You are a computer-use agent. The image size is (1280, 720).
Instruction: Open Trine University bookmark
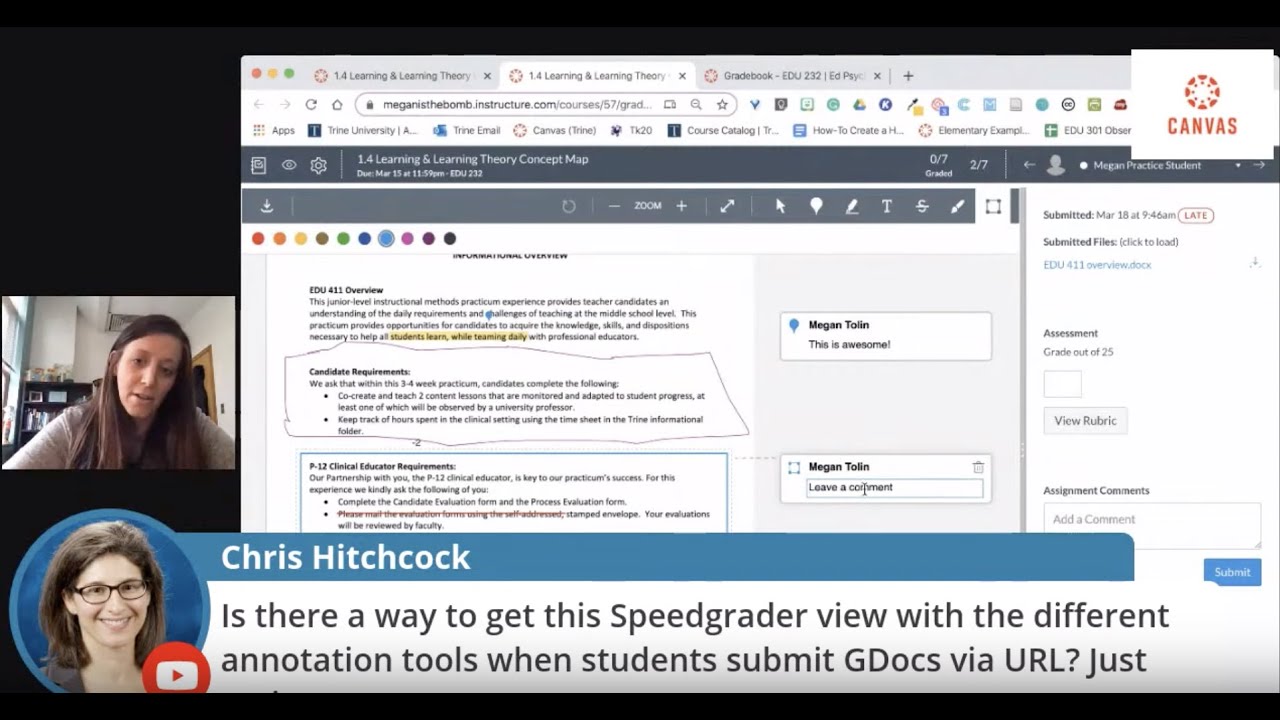click(363, 130)
